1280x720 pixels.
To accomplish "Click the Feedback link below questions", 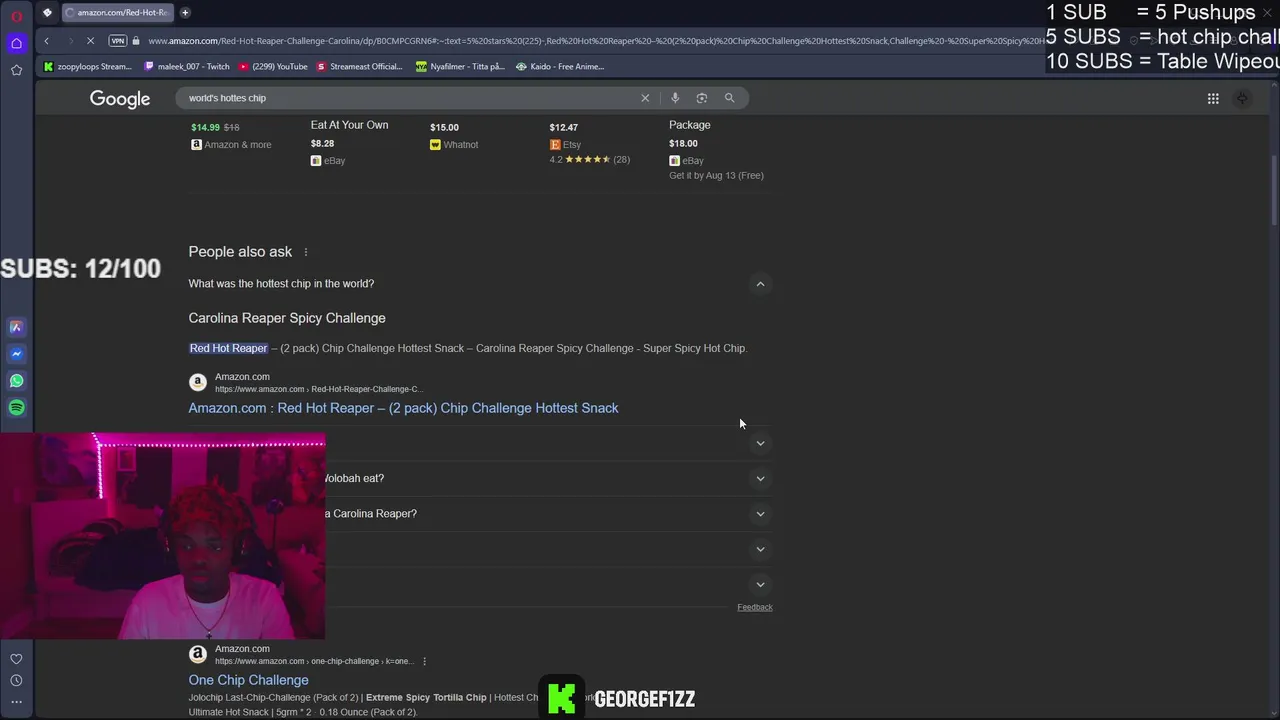I will (755, 607).
